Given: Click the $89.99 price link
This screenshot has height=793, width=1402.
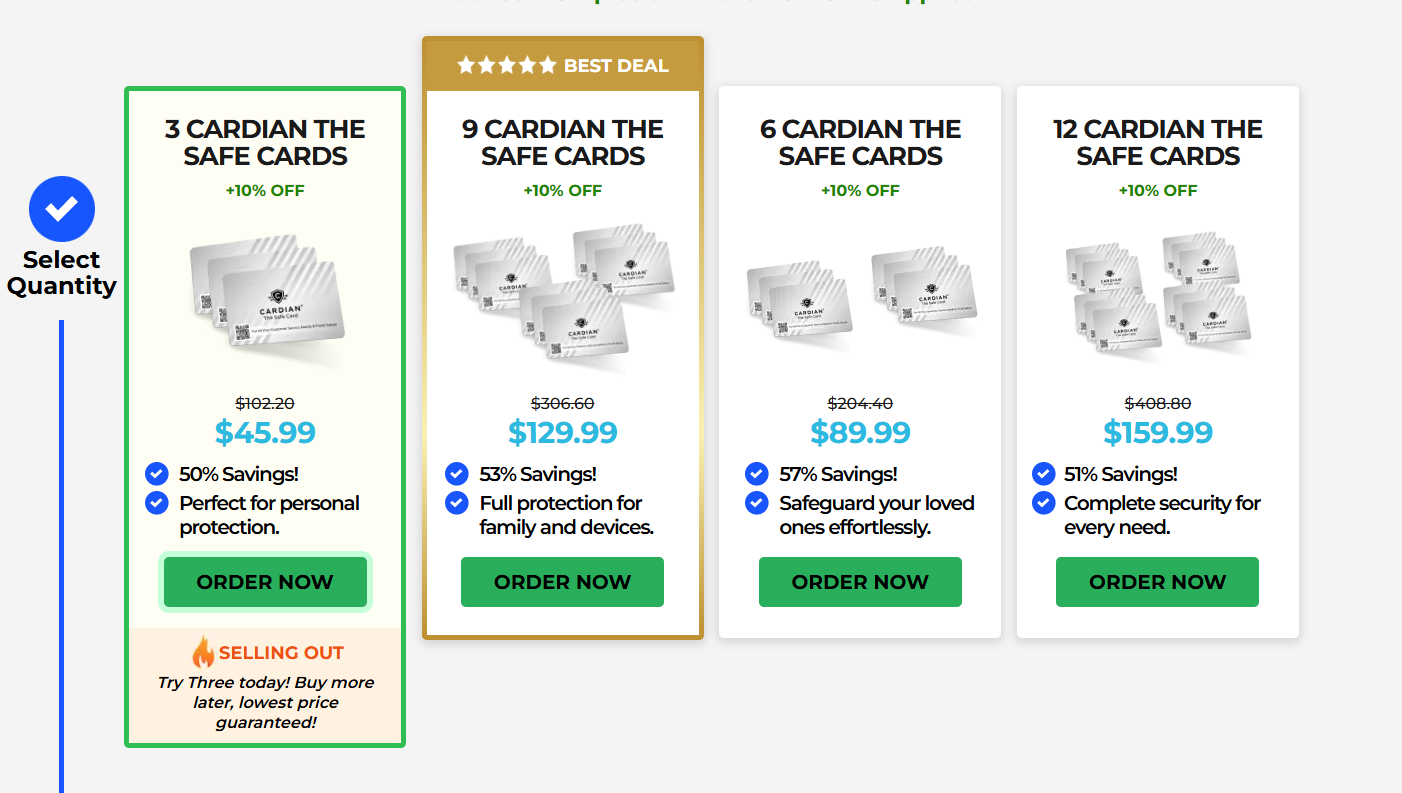Looking at the screenshot, I should (860, 432).
